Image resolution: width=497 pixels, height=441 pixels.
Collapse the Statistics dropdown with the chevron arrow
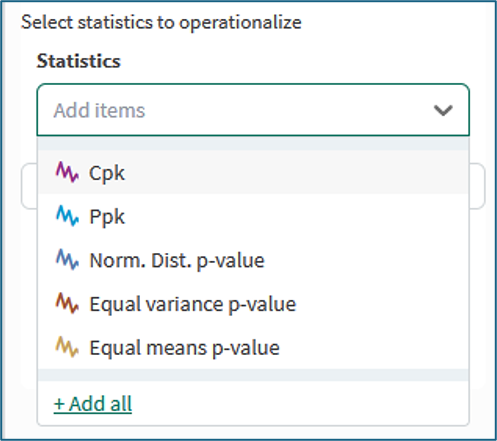point(443,110)
